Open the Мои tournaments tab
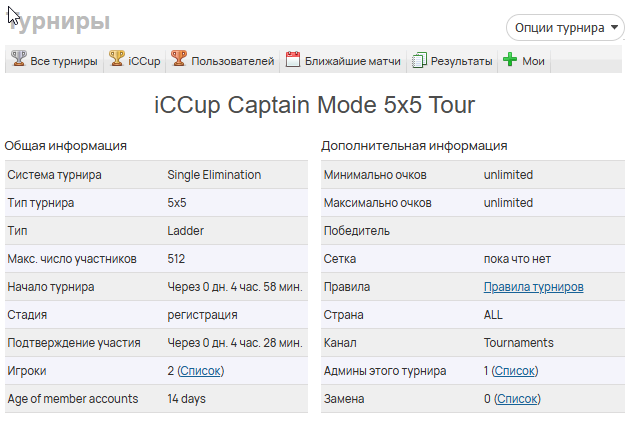Viewport: 632px width, 421px height. (524, 60)
